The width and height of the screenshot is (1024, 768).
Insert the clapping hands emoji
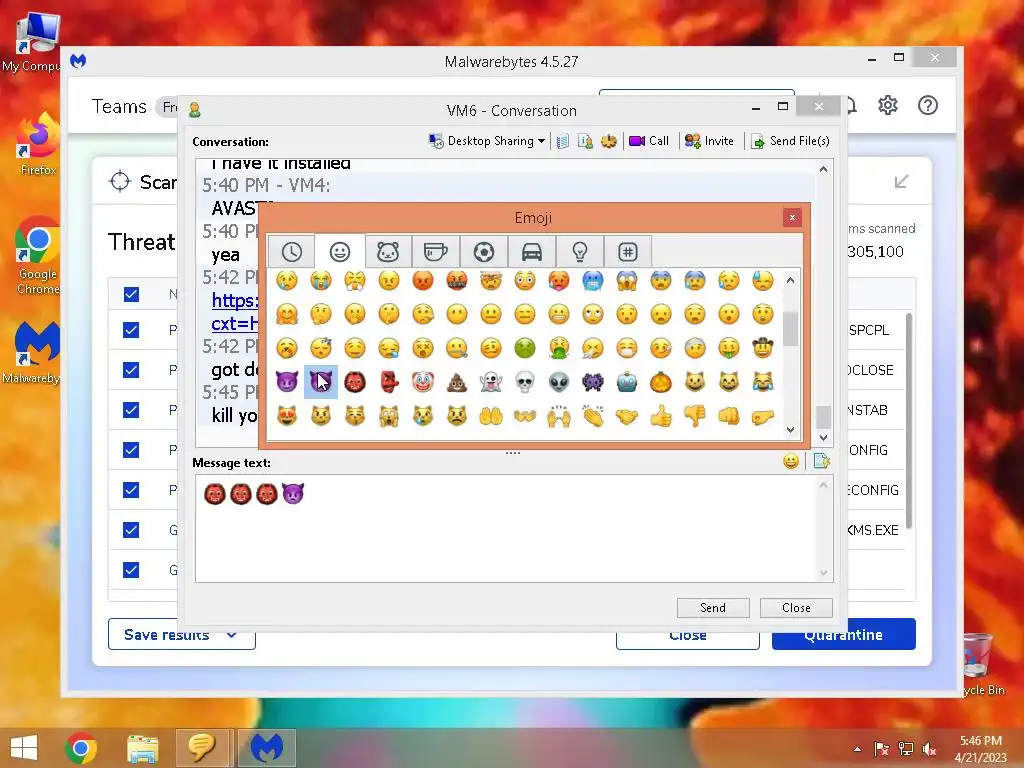(593, 416)
